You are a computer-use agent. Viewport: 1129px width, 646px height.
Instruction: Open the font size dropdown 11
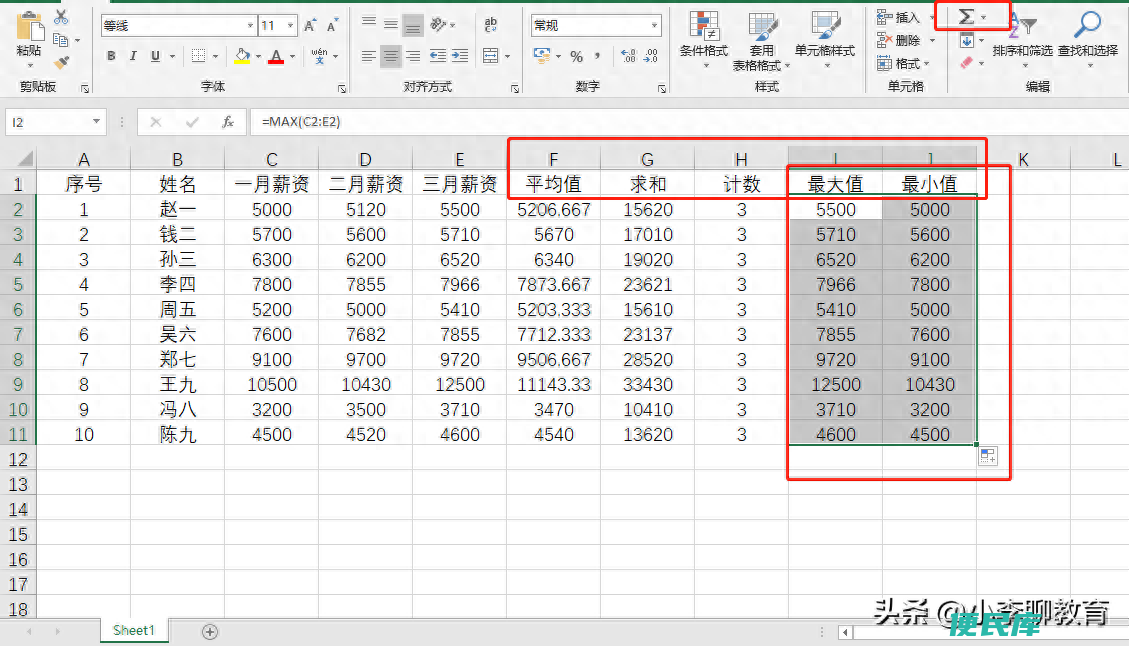click(x=290, y=25)
